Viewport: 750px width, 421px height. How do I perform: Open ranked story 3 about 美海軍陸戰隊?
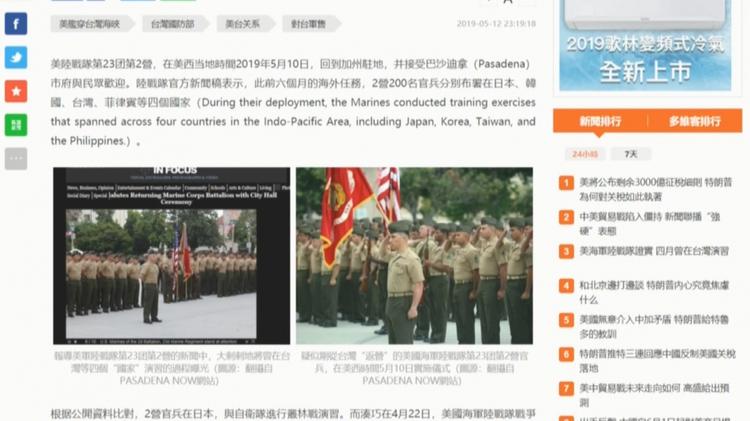pyautogui.click(x=655, y=251)
